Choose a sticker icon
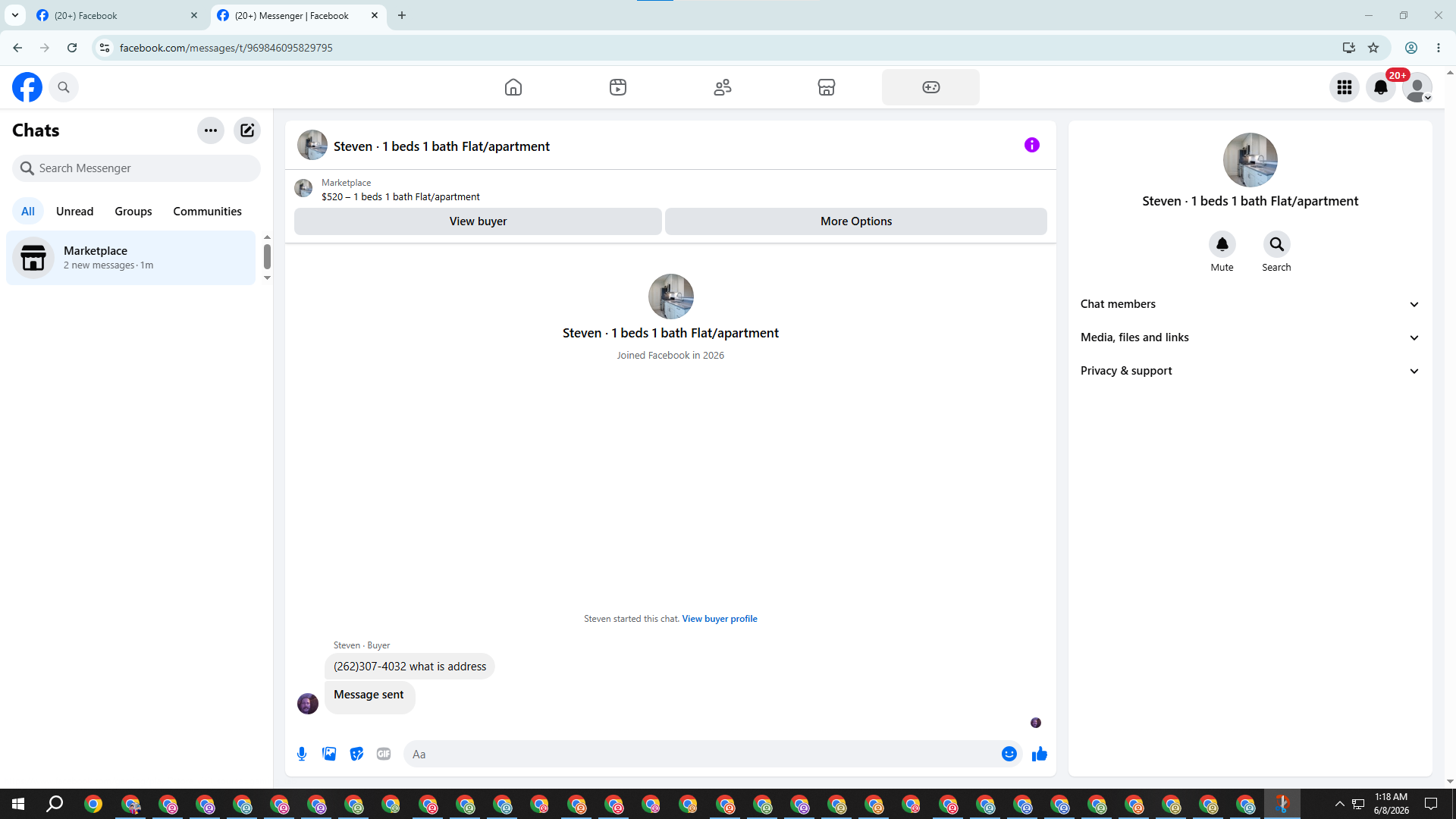Image resolution: width=1456 pixels, height=819 pixels. [356, 754]
